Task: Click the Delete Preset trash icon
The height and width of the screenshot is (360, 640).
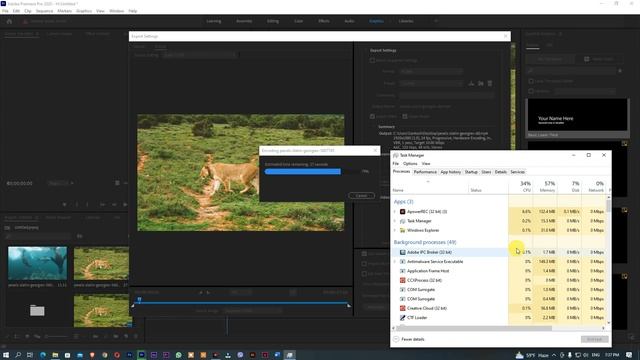Action: tap(490, 83)
